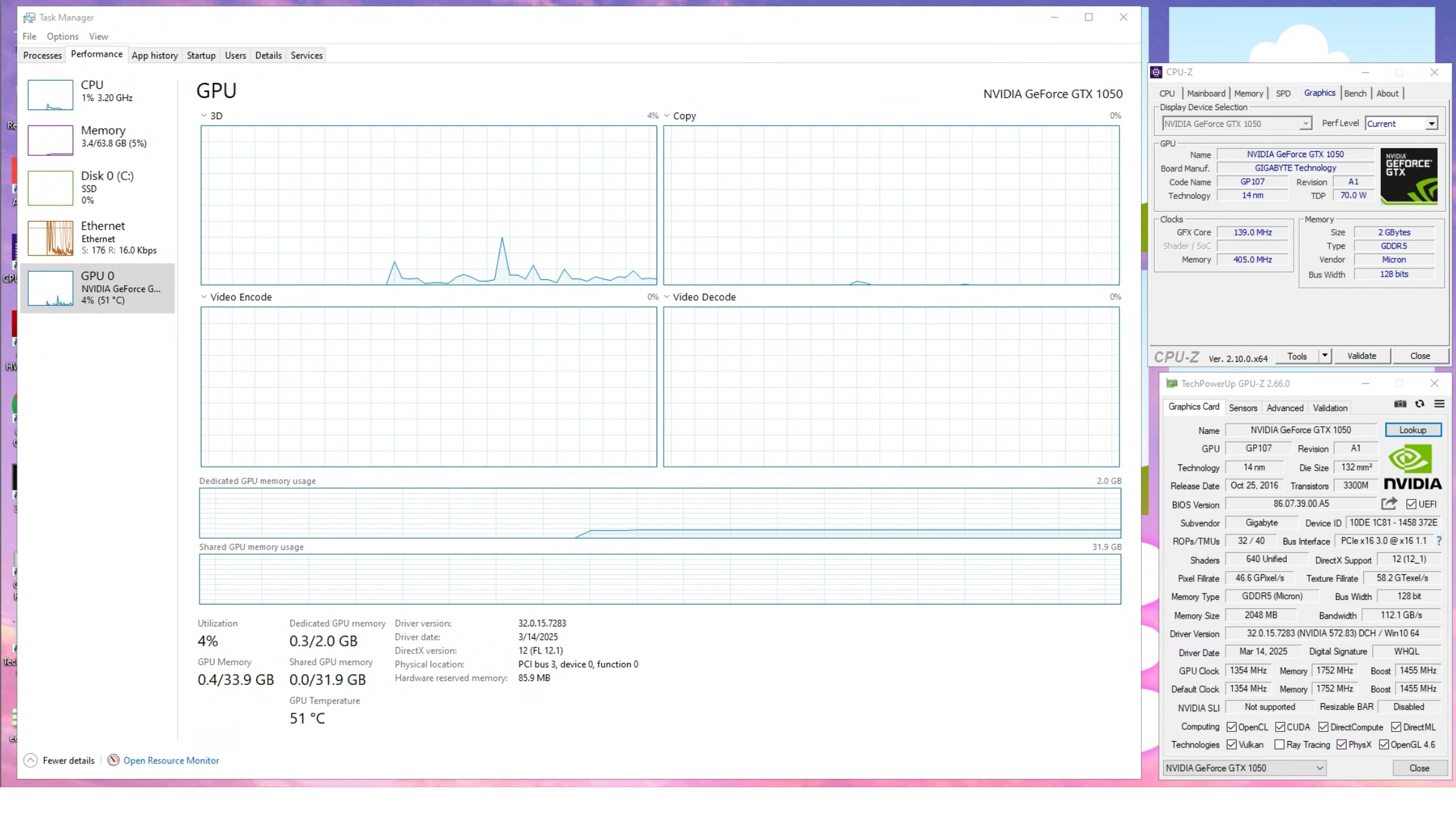The height and width of the screenshot is (815, 1456).
Task: Toggle OpenGL 4.6 checkbox
Action: click(x=1384, y=744)
